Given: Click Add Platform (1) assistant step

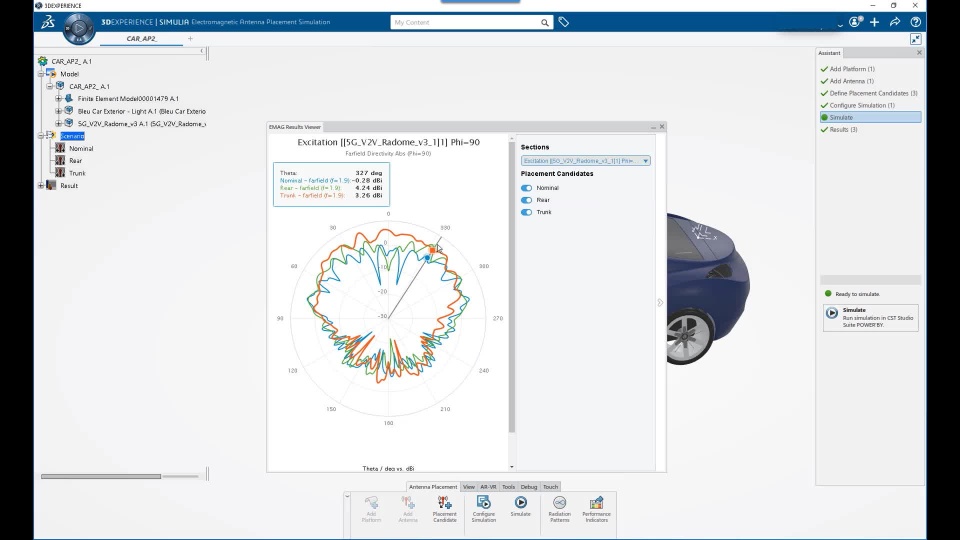Looking at the screenshot, I should pos(852,69).
